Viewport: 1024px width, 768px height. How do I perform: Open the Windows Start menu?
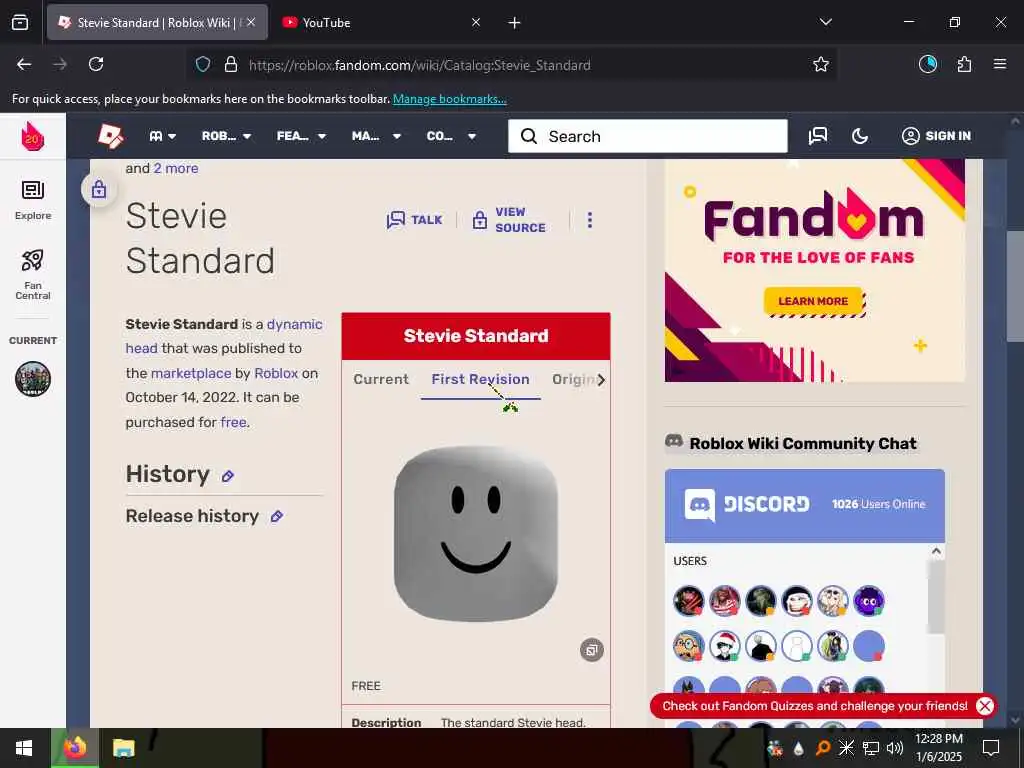24,748
